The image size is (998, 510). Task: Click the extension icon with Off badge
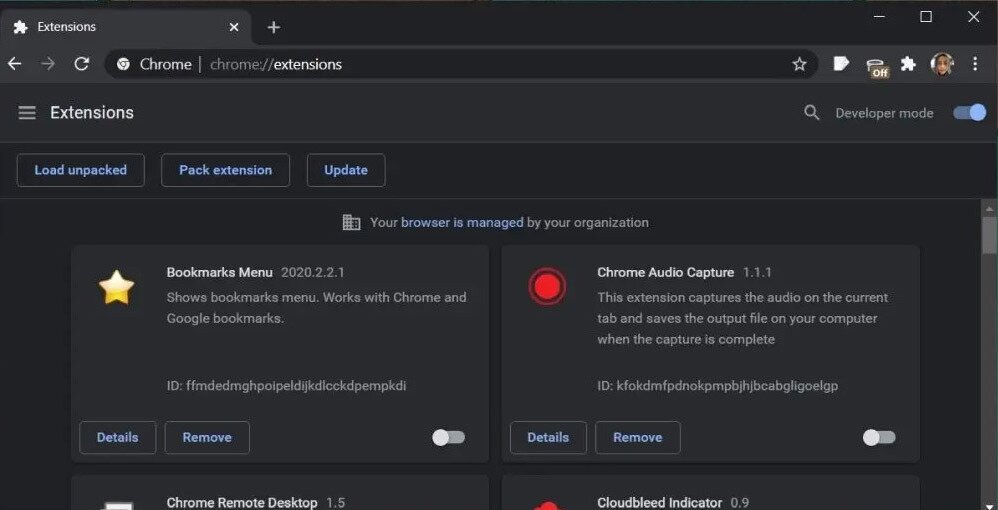click(x=876, y=66)
